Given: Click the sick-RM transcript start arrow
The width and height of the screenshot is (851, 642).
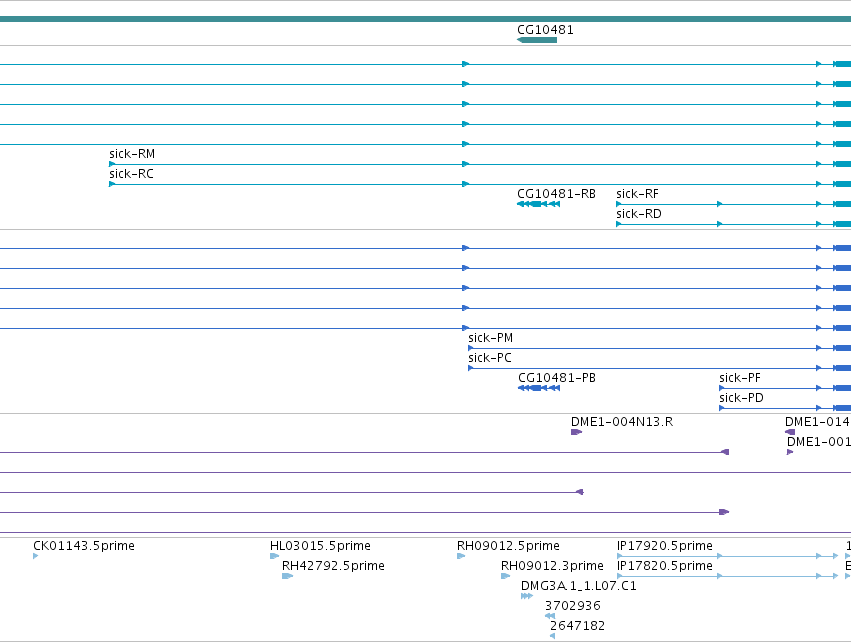Looking at the screenshot, I should [x=112, y=164].
